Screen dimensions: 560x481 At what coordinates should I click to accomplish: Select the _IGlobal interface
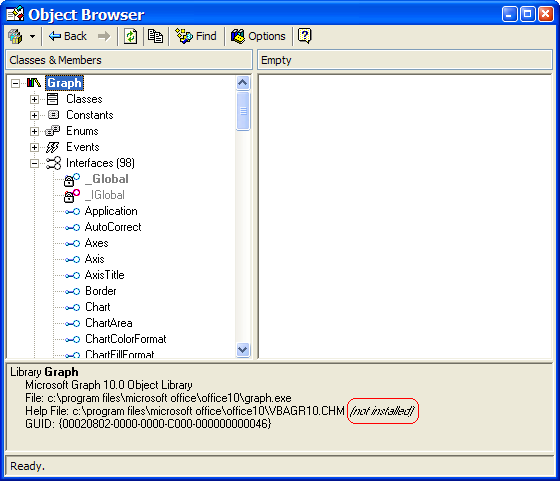coord(105,195)
